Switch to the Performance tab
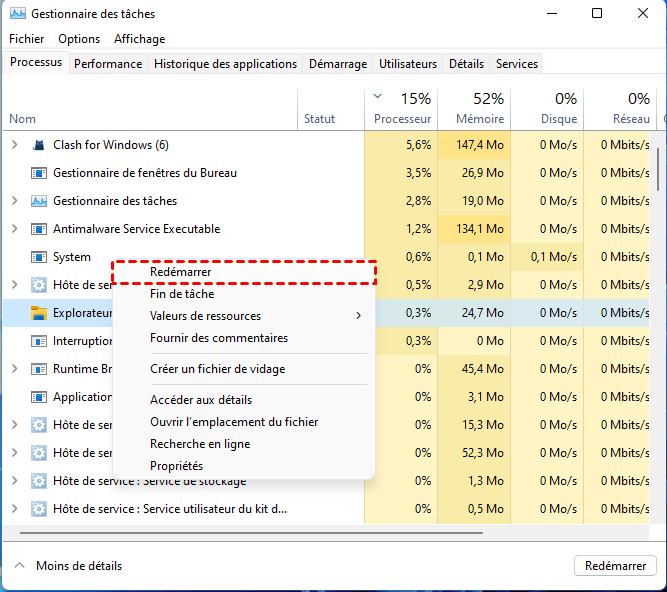The image size is (667, 592). [x=108, y=64]
